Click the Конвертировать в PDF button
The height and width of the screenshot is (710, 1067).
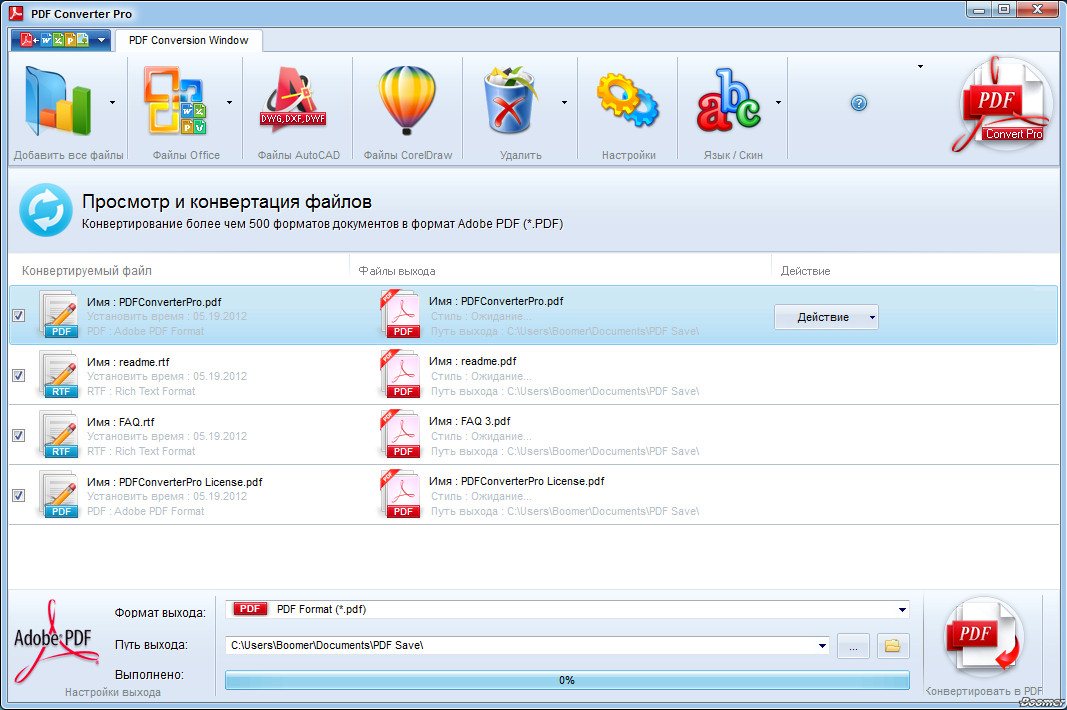click(x=984, y=640)
